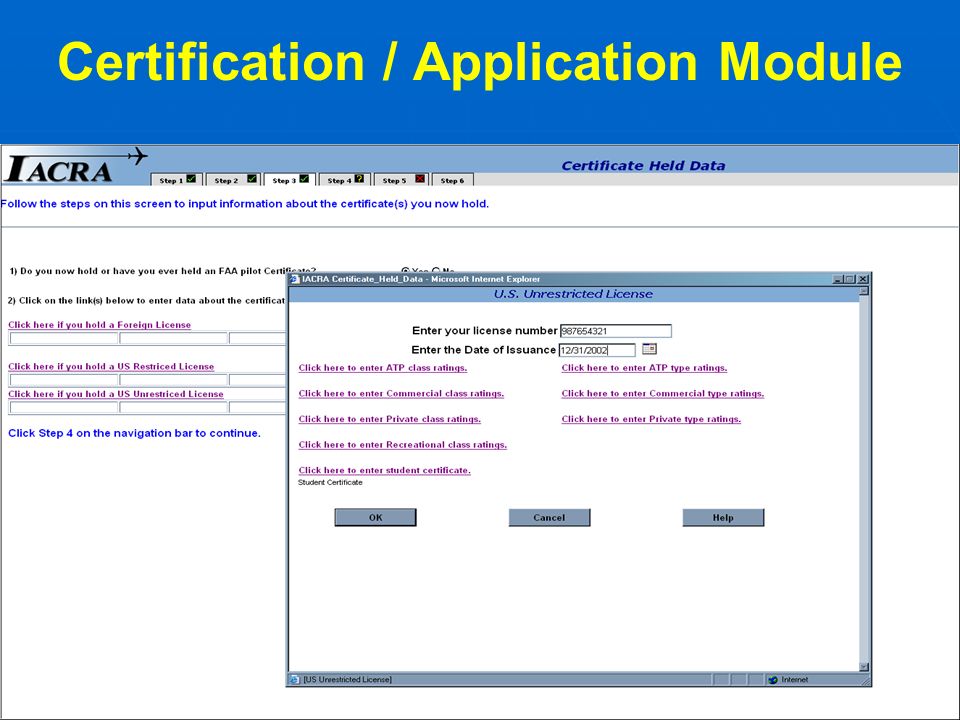The width and height of the screenshot is (960, 720).
Task: Click the US Restriced License link in main window
Action: pos(111,367)
